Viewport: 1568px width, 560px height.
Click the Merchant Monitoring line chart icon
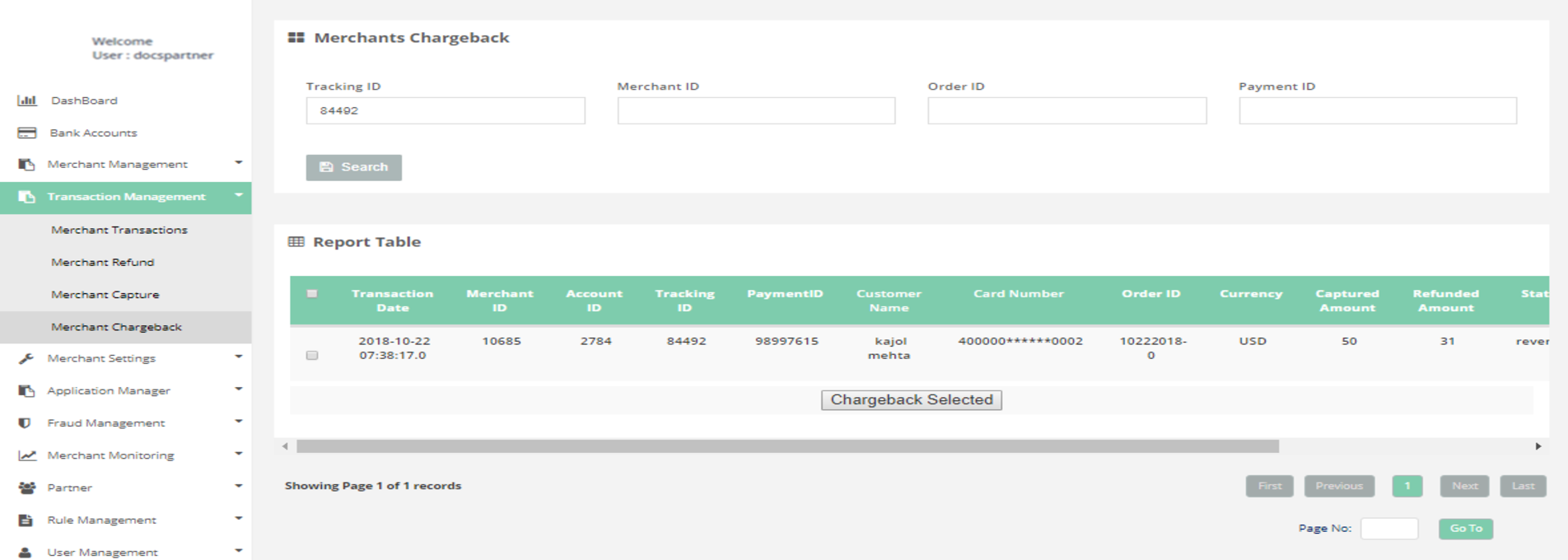tap(27, 455)
